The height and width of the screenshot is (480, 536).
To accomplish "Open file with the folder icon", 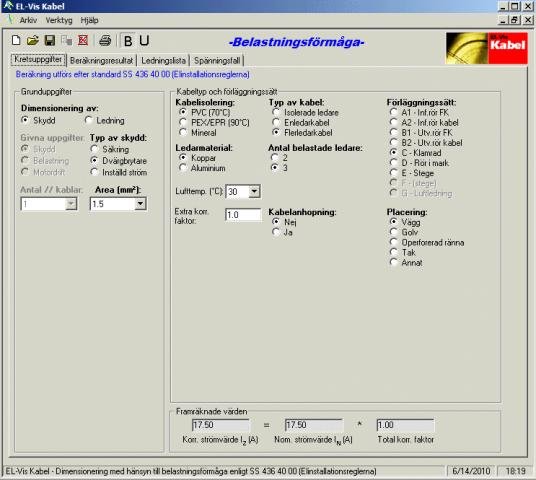I will pos(32,40).
